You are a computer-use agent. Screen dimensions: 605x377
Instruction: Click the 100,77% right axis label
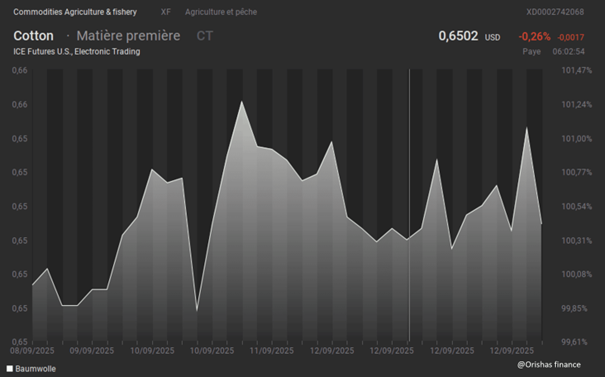click(x=576, y=172)
